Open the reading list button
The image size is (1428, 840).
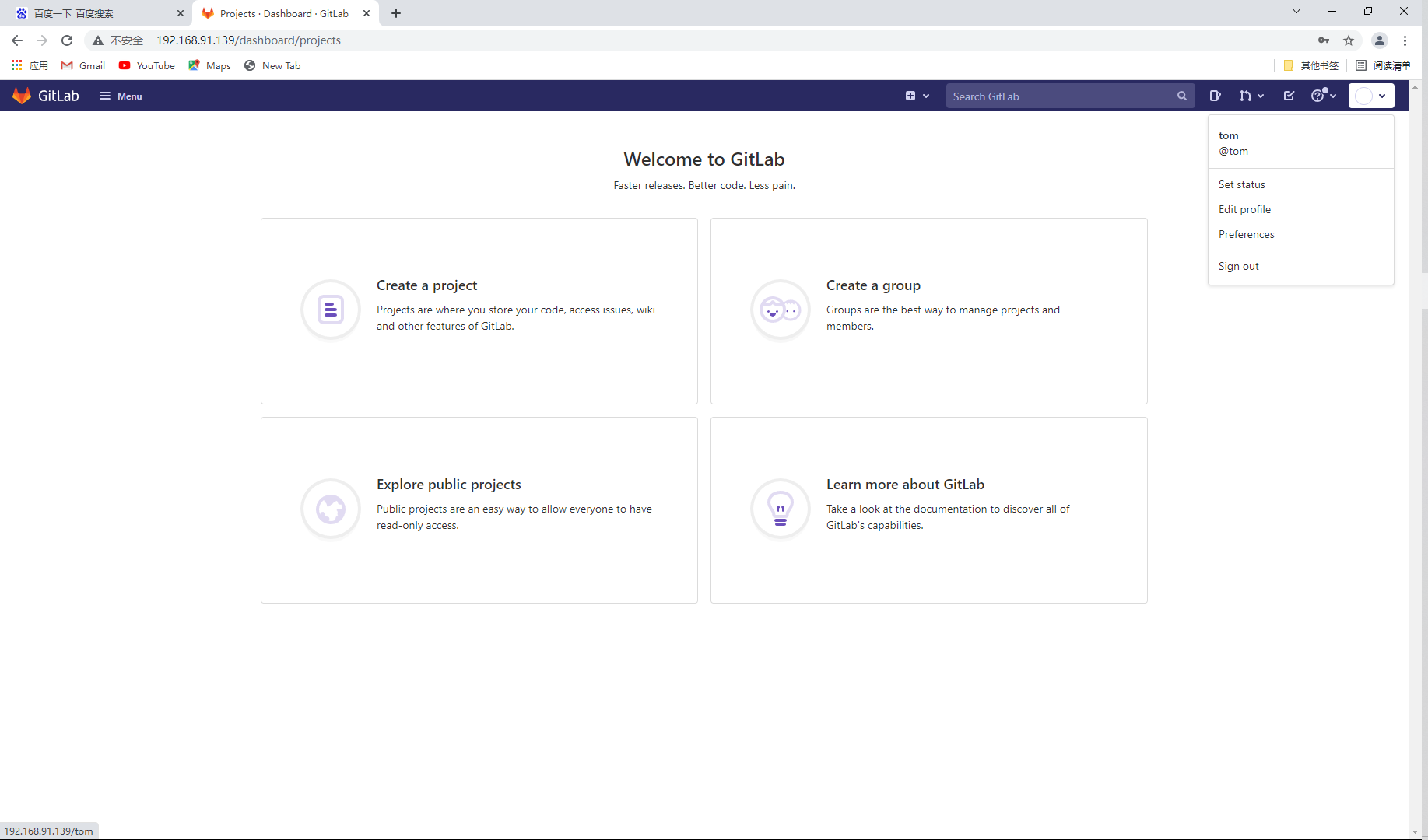click(x=1383, y=65)
